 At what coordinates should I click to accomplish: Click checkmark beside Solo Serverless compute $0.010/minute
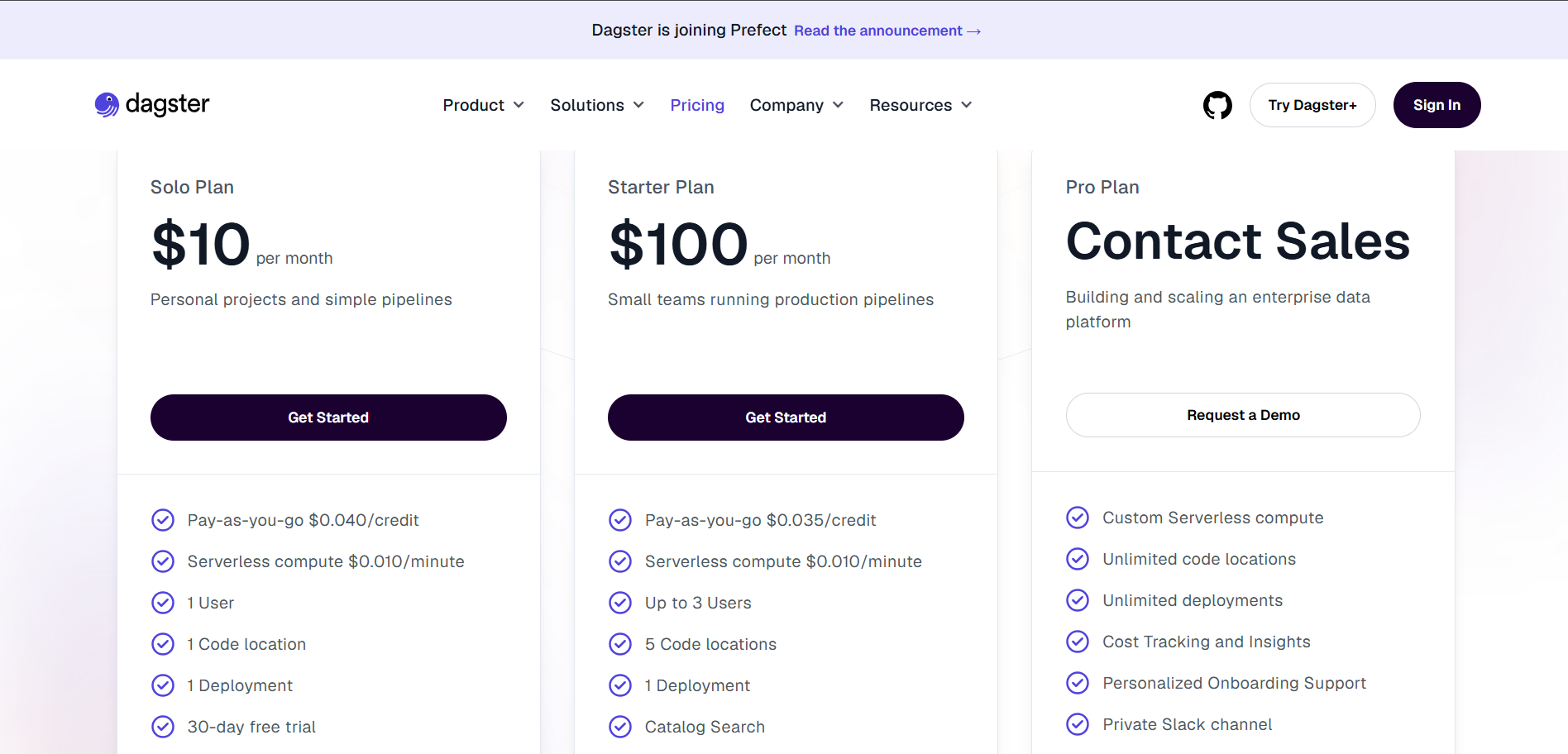[163, 561]
